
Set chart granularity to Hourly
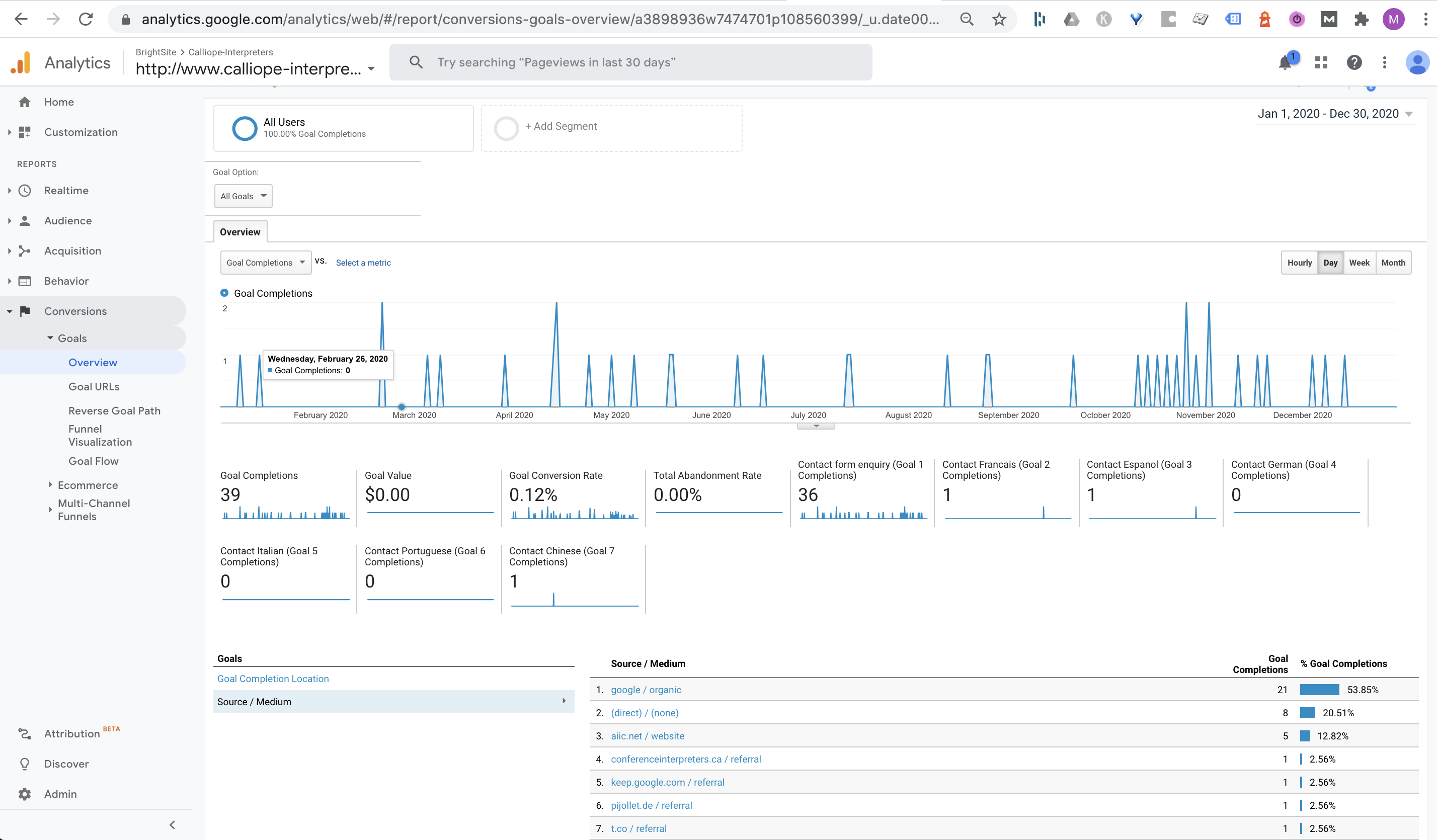(1299, 263)
